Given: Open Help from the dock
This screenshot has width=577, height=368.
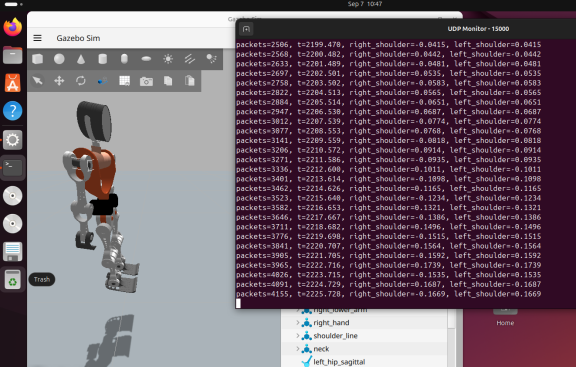Looking at the screenshot, I should [13, 111].
